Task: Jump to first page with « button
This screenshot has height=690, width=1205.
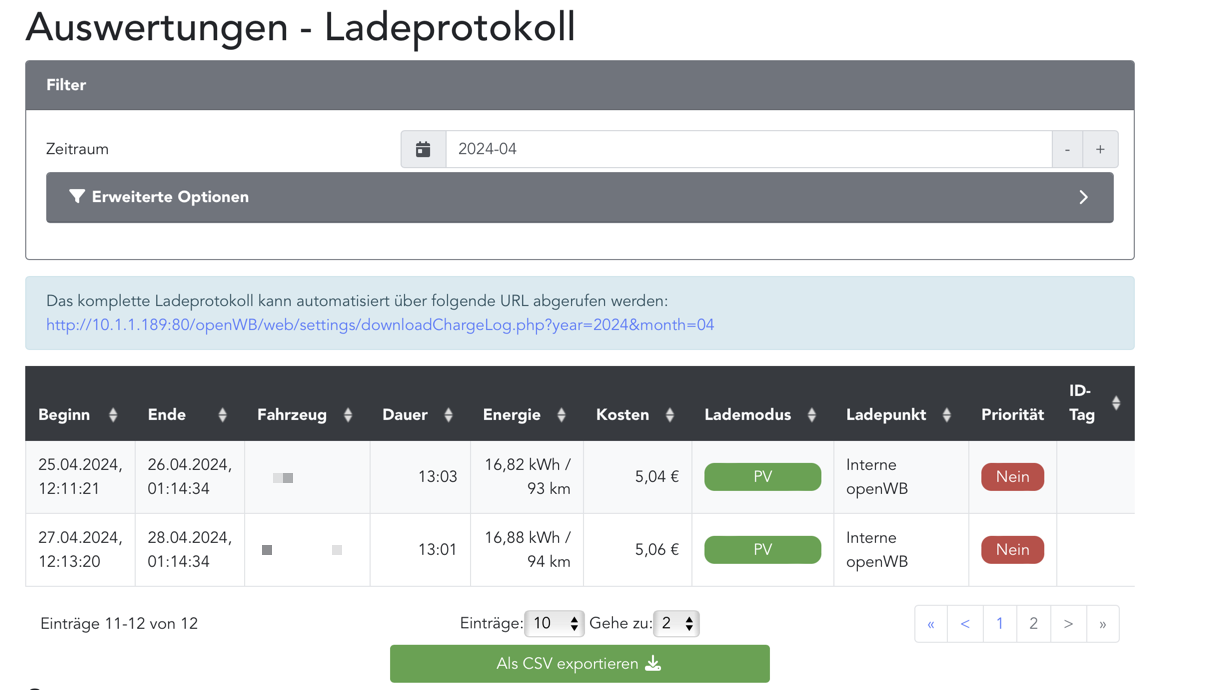Action: click(x=931, y=624)
